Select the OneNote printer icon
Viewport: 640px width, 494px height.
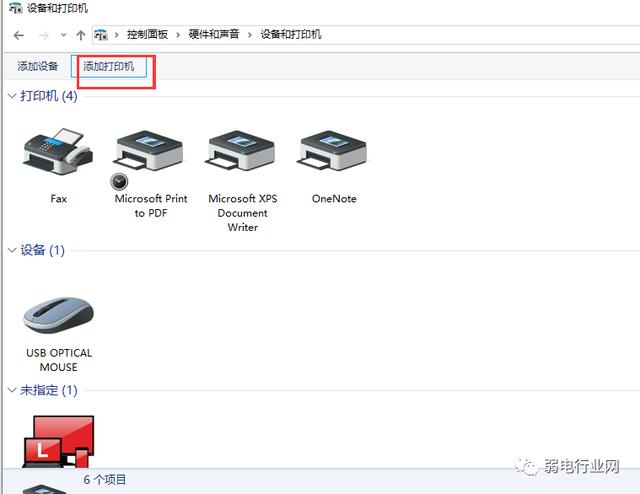[333, 152]
